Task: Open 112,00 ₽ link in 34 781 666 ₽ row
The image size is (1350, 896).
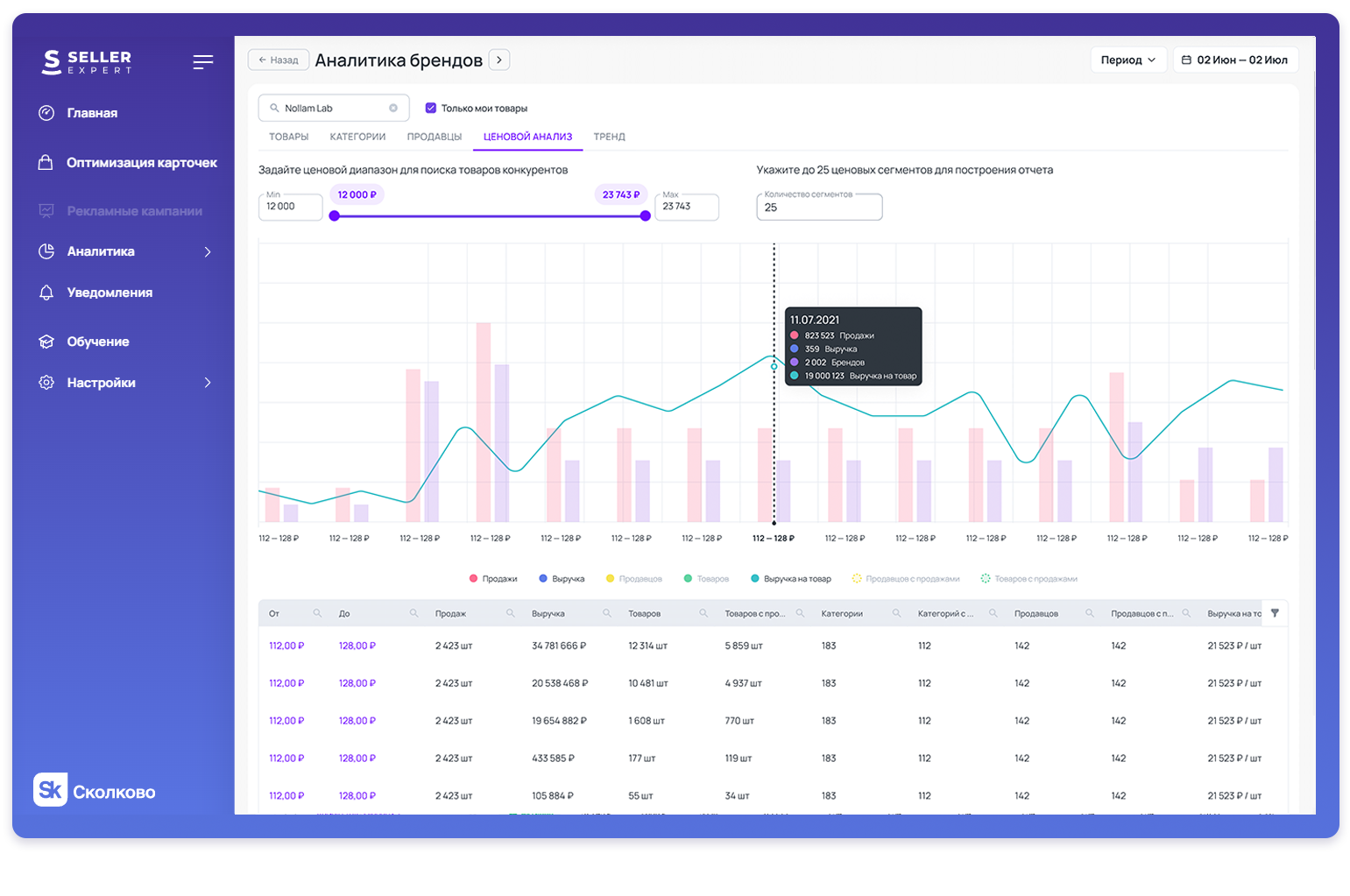Action: point(286,646)
